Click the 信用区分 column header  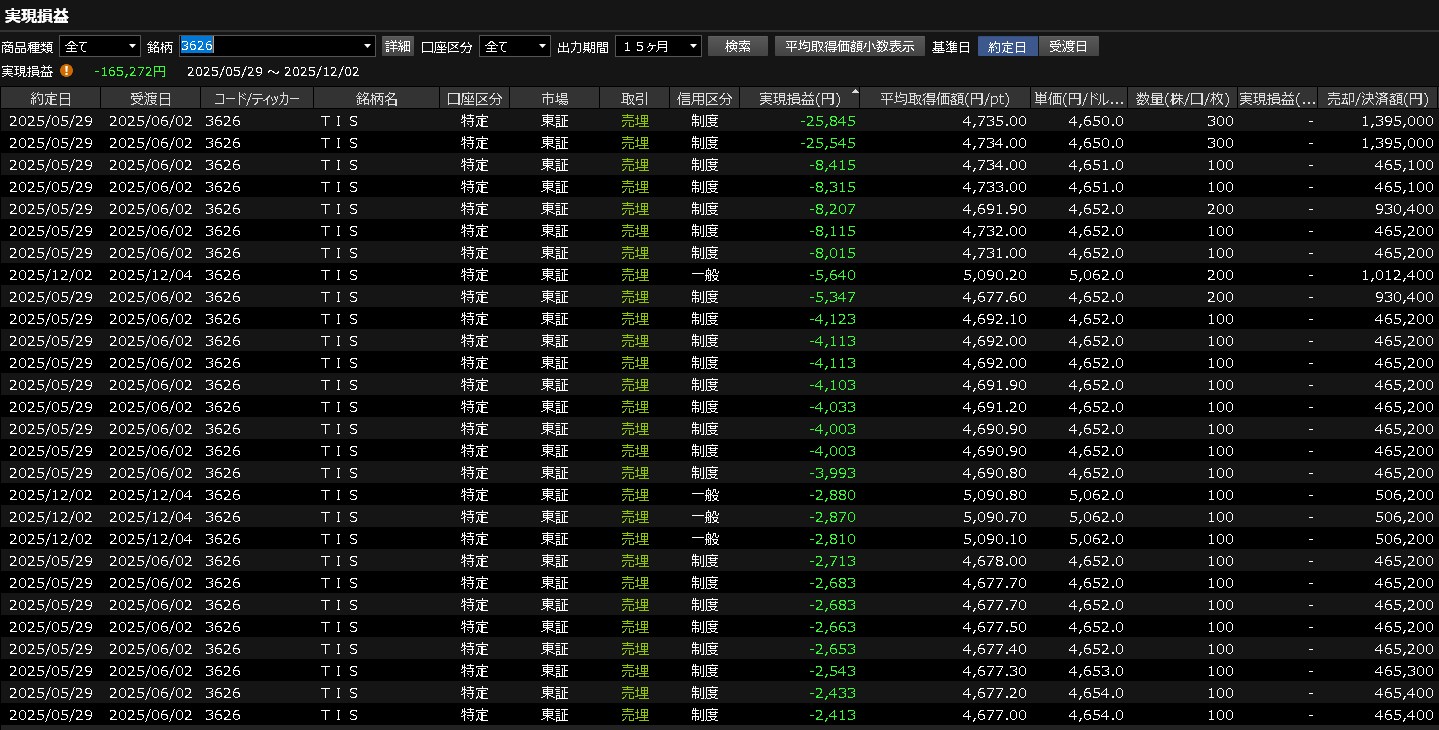(704, 98)
